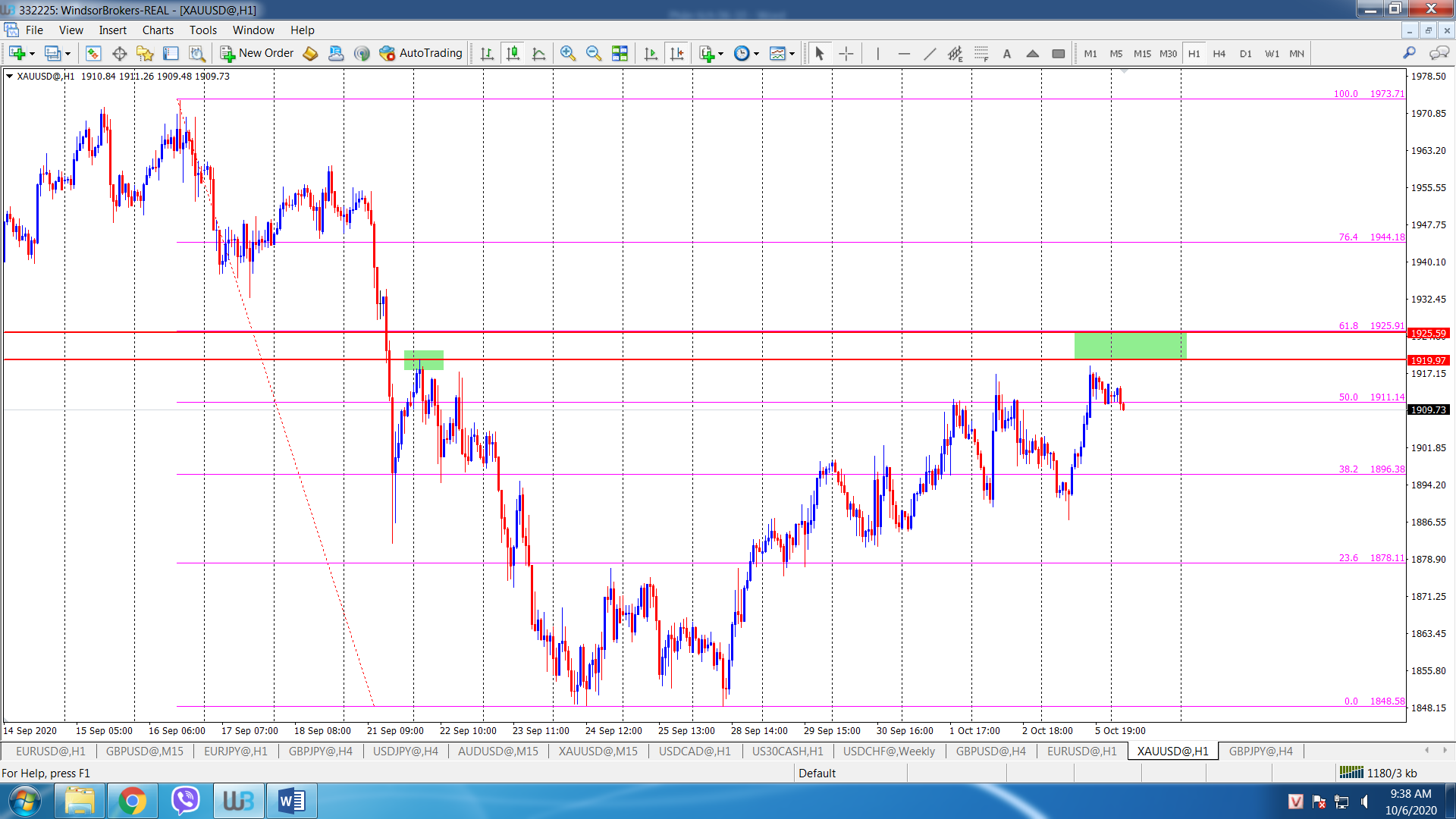The height and width of the screenshot is (819, 1456).
Task: Zoom out on the chart
Action: click(593, 53)
